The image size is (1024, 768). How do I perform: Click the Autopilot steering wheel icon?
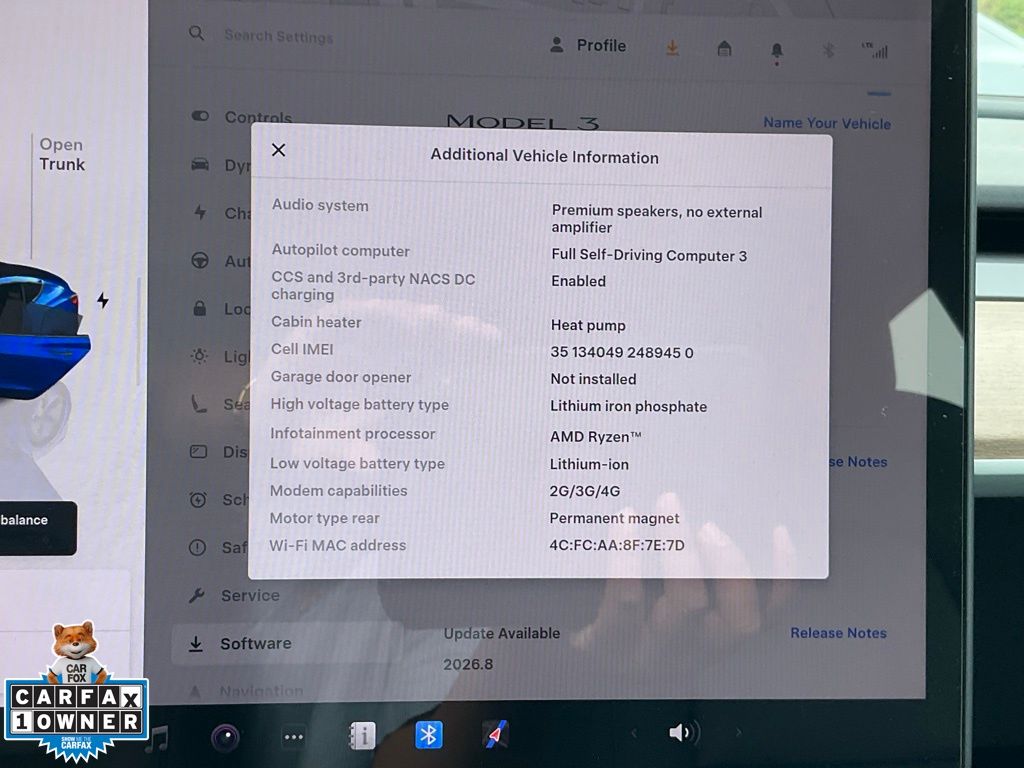pyautogui.click(x=200, y=261)
